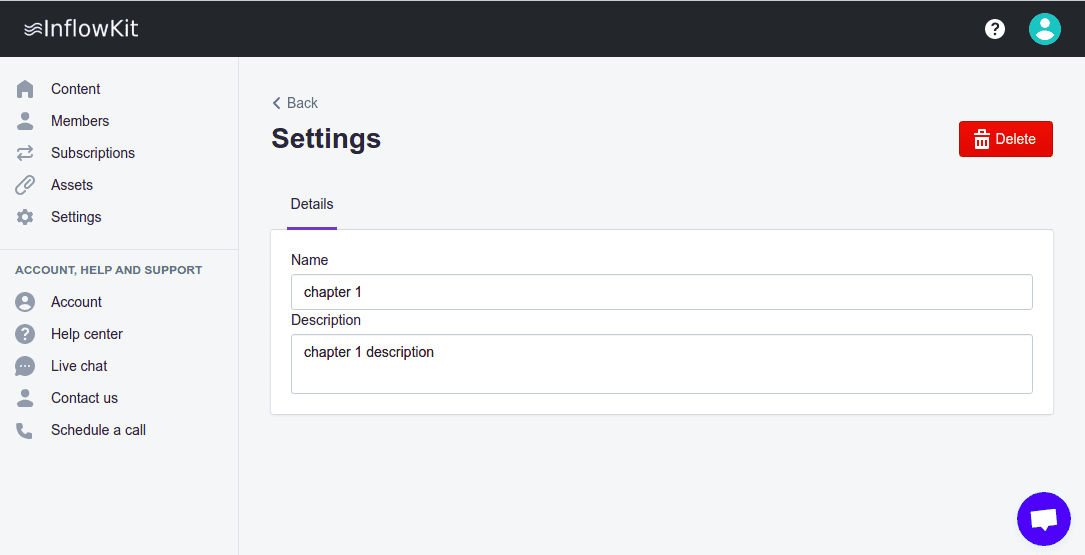The image size is (1085, 555).
Task: Click the Subscriptions arrows icon
Action: coord(25,153)
